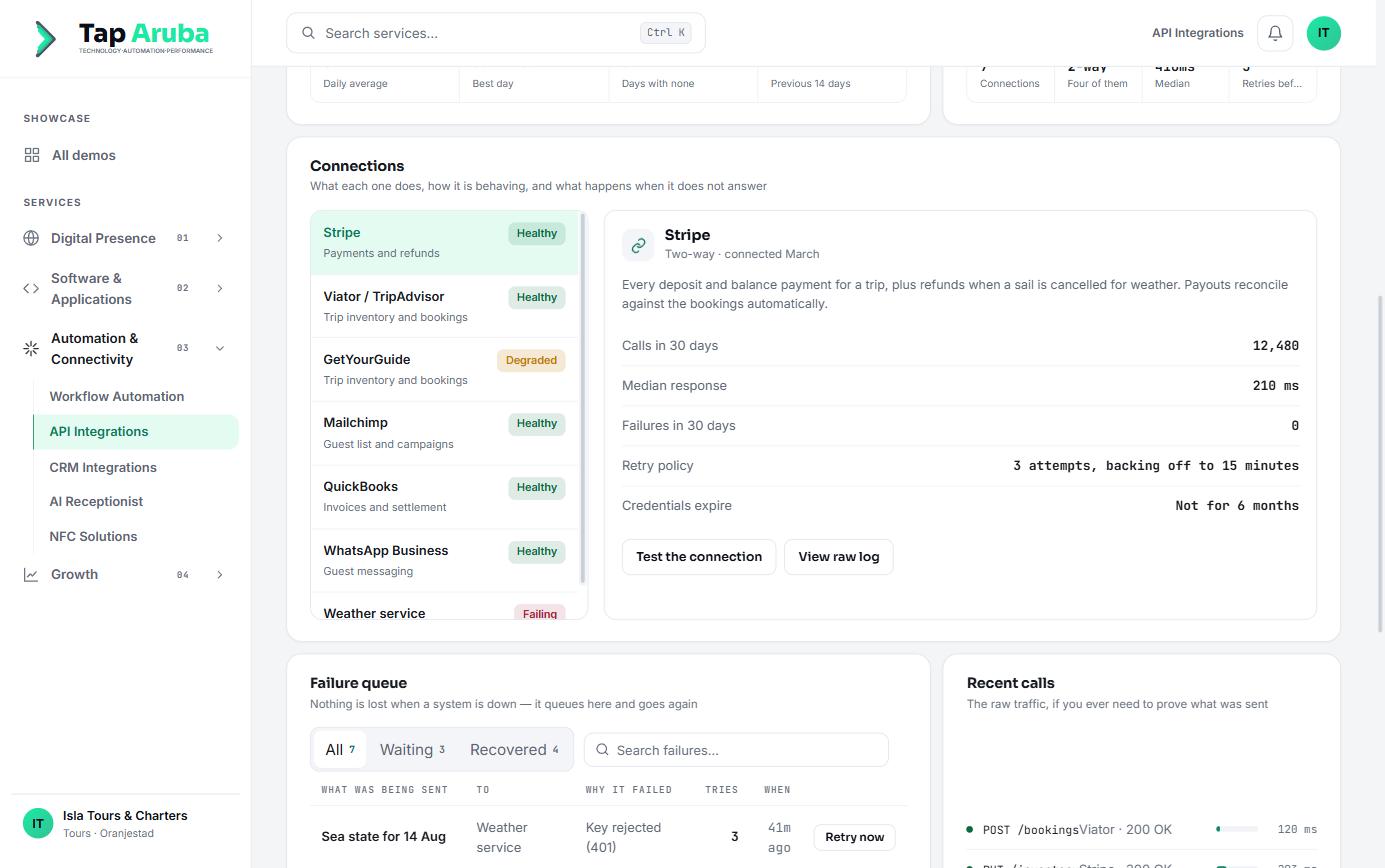Select the WhatsApp Business connection
The image size is (1385, 868).
click(x=444, y=560)
